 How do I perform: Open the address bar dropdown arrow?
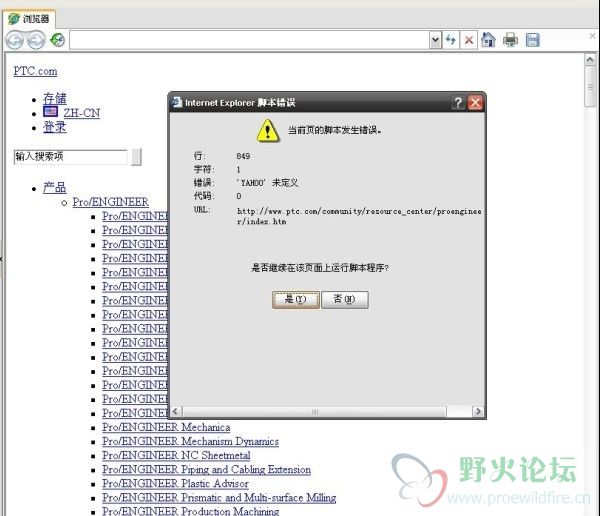click(x=435, y=40)
